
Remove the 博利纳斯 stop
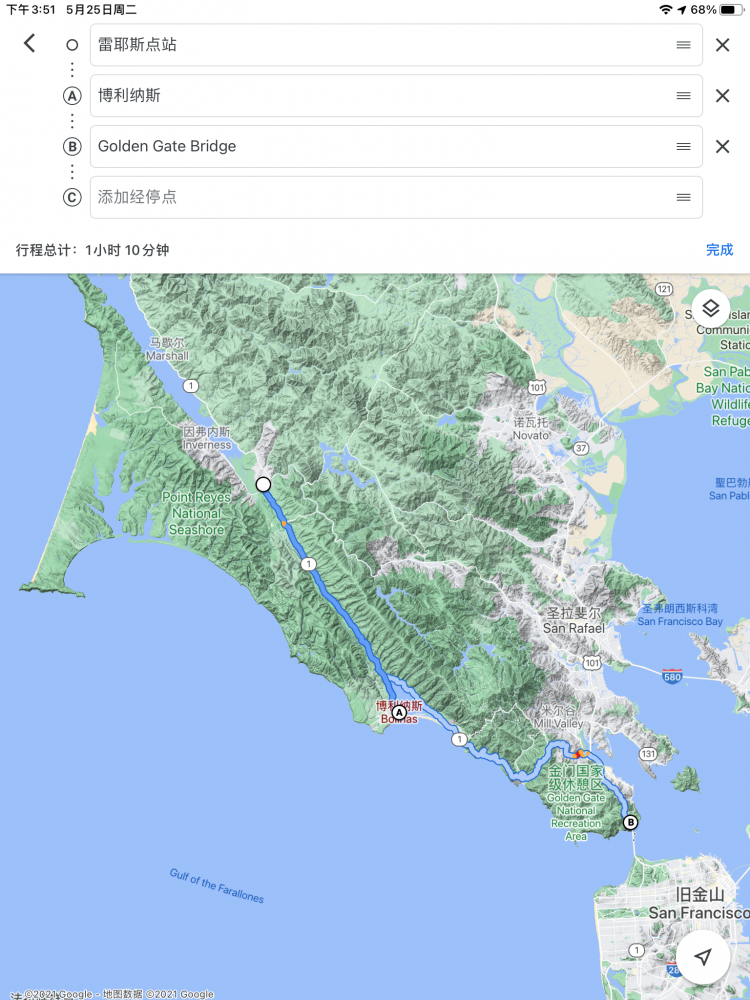tap(722, 96)
